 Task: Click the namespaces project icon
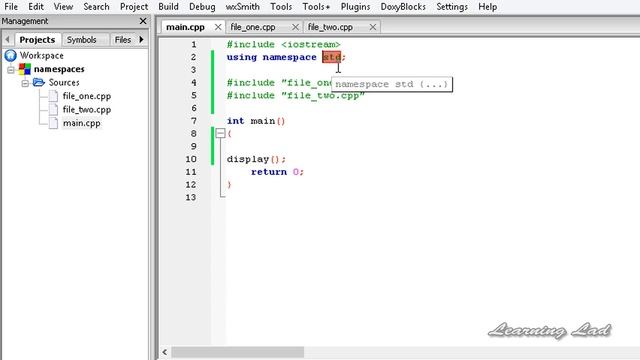coord(24,69)
